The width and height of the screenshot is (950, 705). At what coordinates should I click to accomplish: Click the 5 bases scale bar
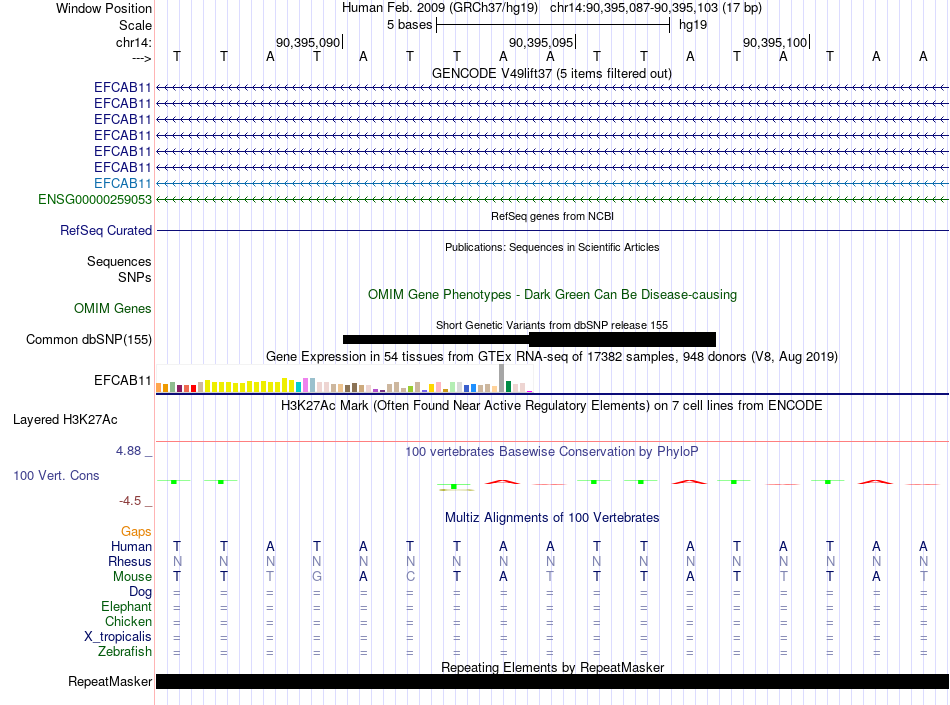click(x=553, y=25)
